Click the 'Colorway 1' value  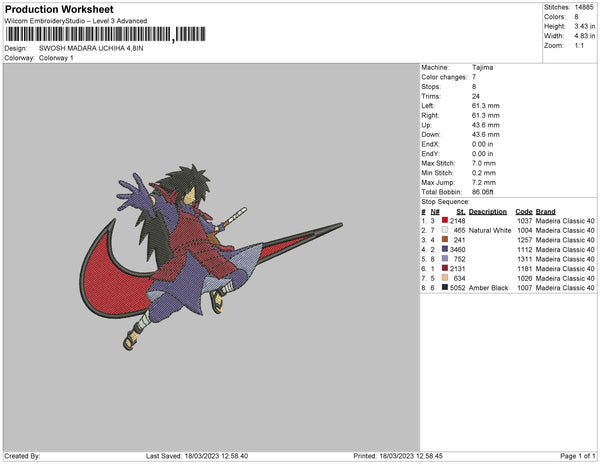click(x=56, y=58)
